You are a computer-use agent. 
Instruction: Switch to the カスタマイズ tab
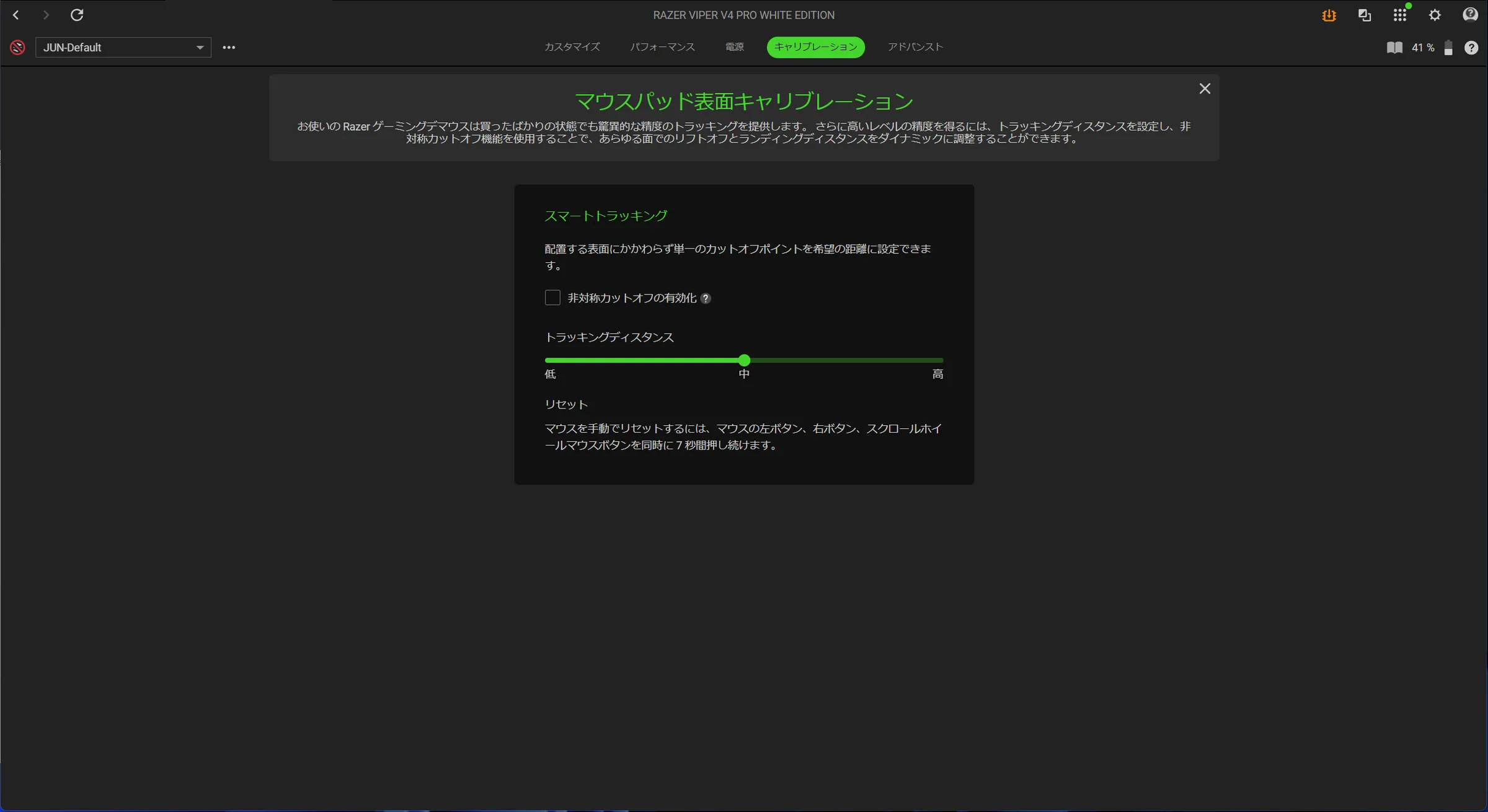(572, 47)
